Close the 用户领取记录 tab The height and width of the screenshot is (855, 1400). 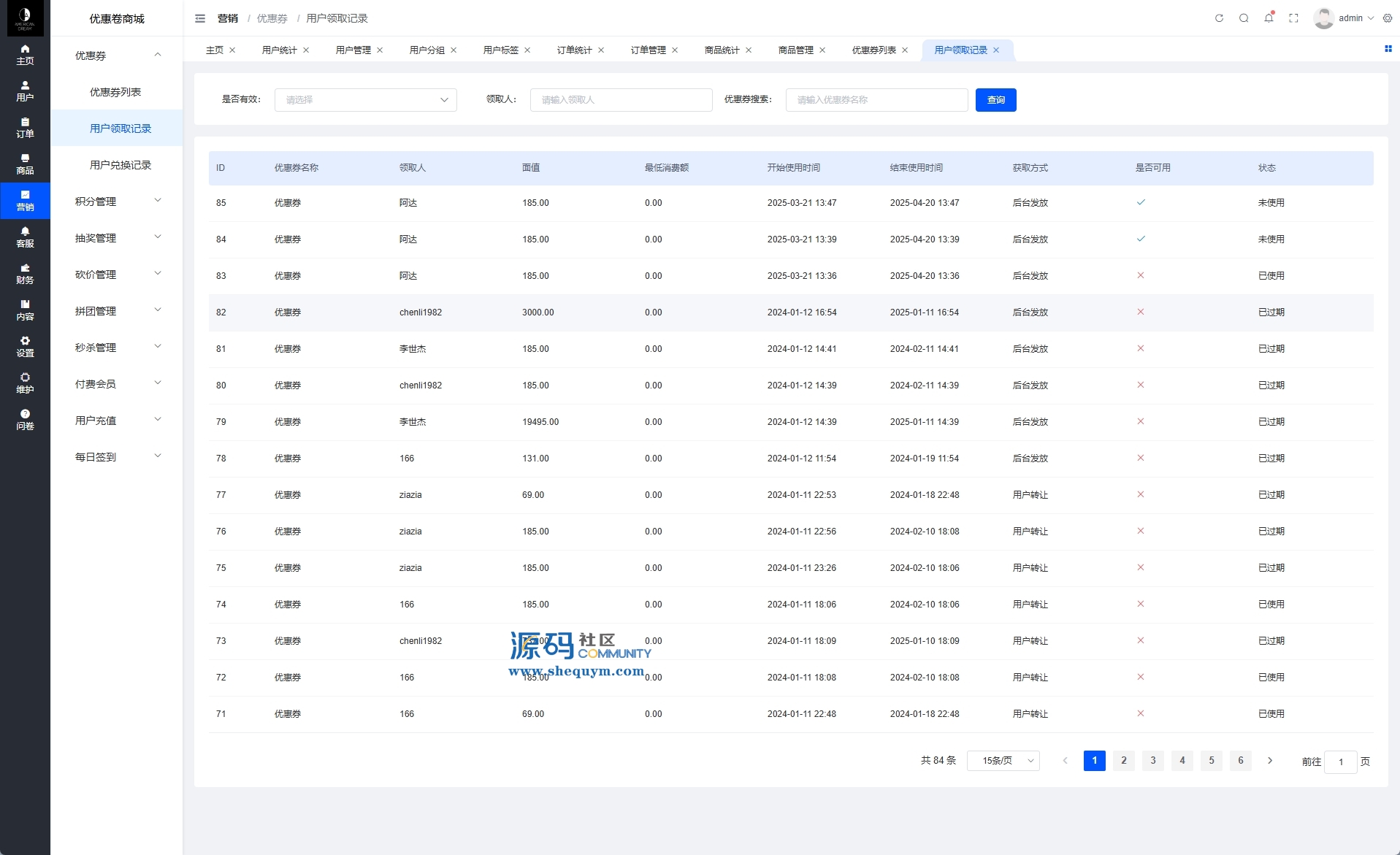(x=996, y=50)
